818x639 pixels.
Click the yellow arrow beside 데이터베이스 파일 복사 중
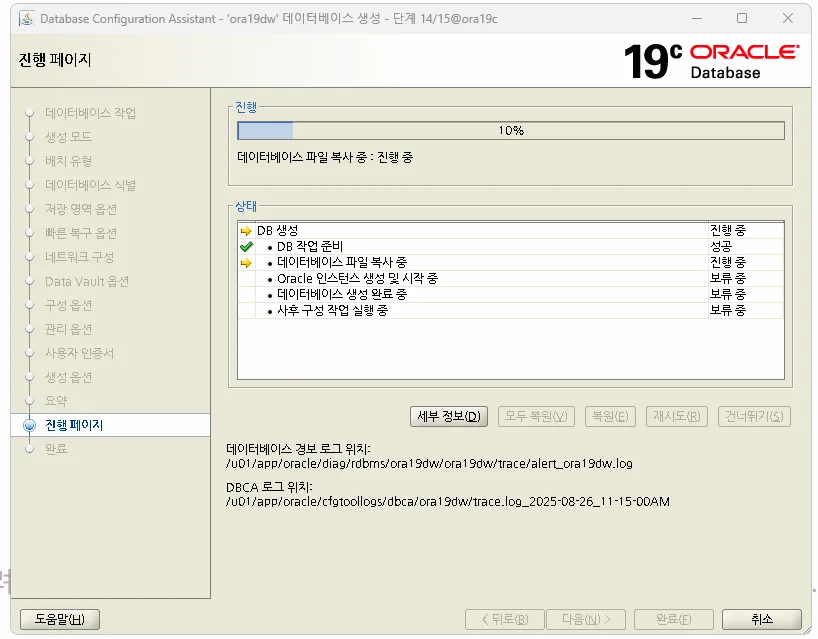point(246,262)
